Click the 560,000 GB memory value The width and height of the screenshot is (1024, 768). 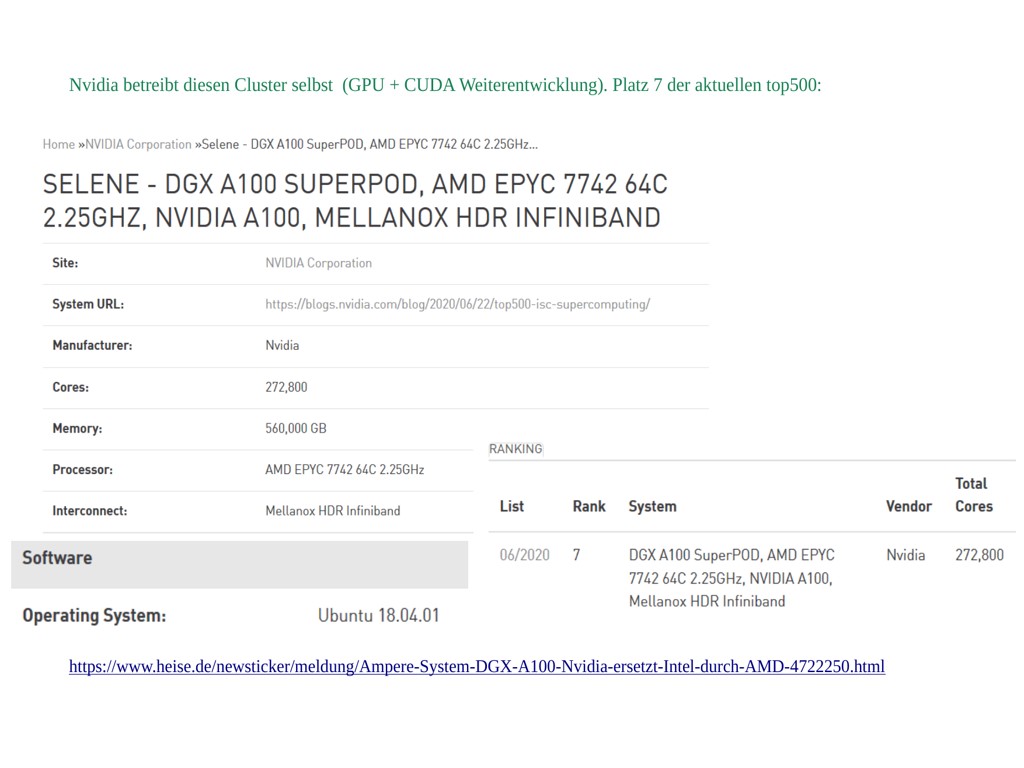295,428
